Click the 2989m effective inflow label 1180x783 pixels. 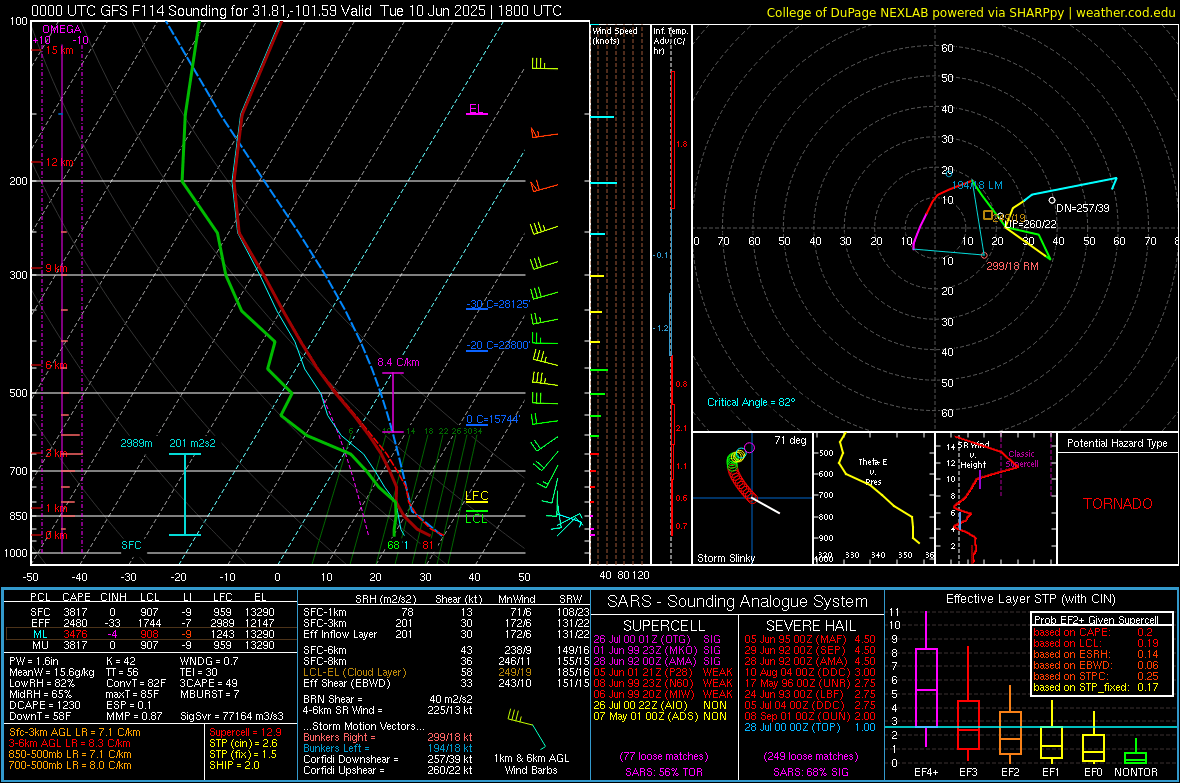click(x=136, y=443)
